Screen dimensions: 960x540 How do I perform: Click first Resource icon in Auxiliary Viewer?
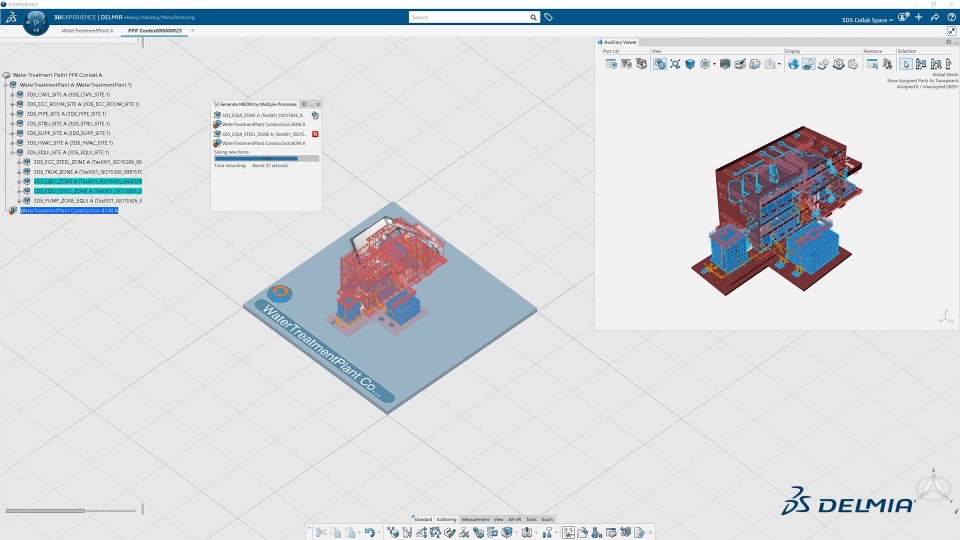click(x=872, y=64)
